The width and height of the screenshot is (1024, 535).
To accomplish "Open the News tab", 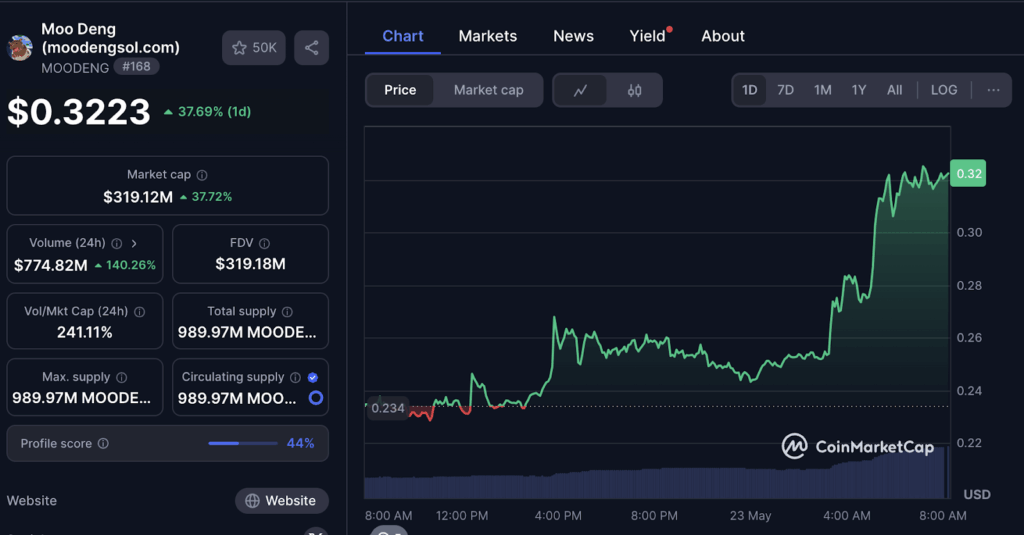I will click(573, 36).
